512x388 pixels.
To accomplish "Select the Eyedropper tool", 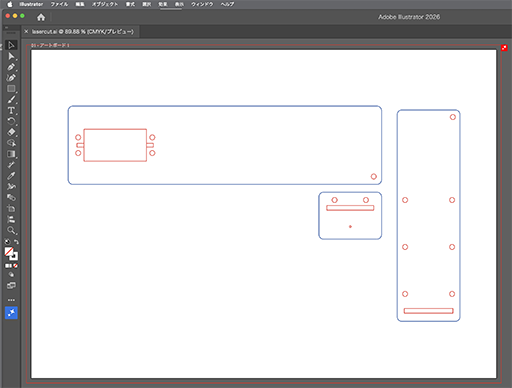I will 11,176.
